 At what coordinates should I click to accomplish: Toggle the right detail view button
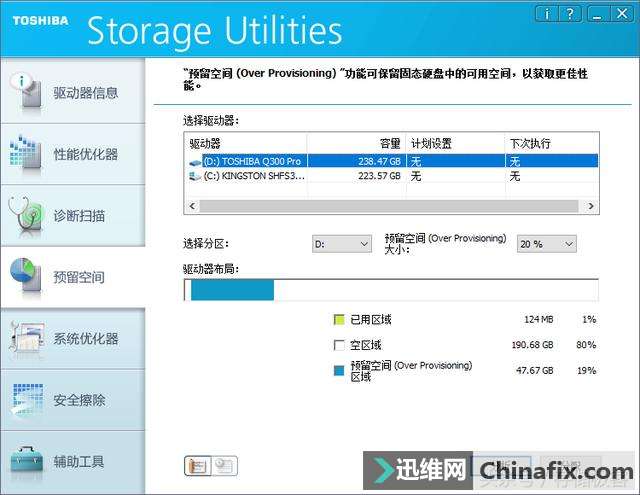[x=224, y=466]
